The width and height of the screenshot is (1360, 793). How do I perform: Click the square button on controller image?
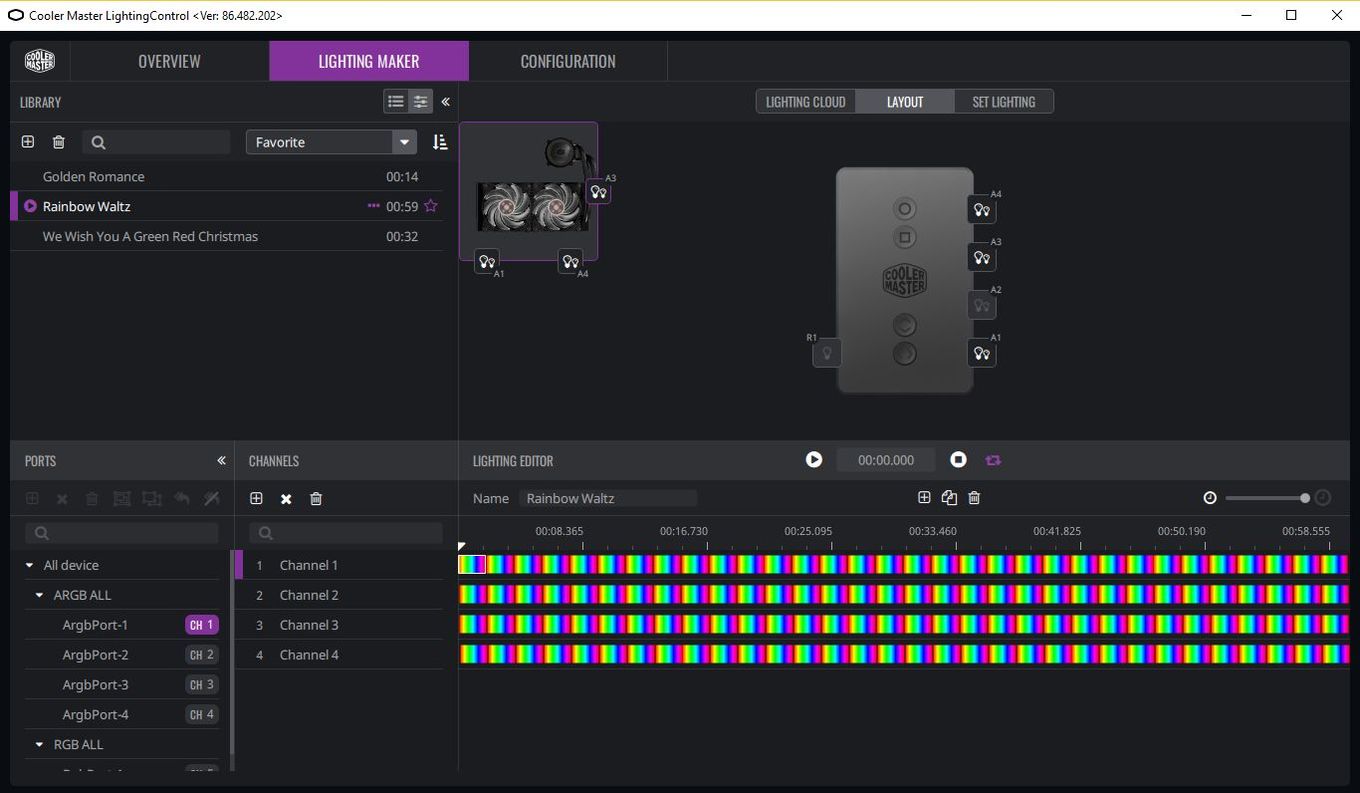point(904,238)
